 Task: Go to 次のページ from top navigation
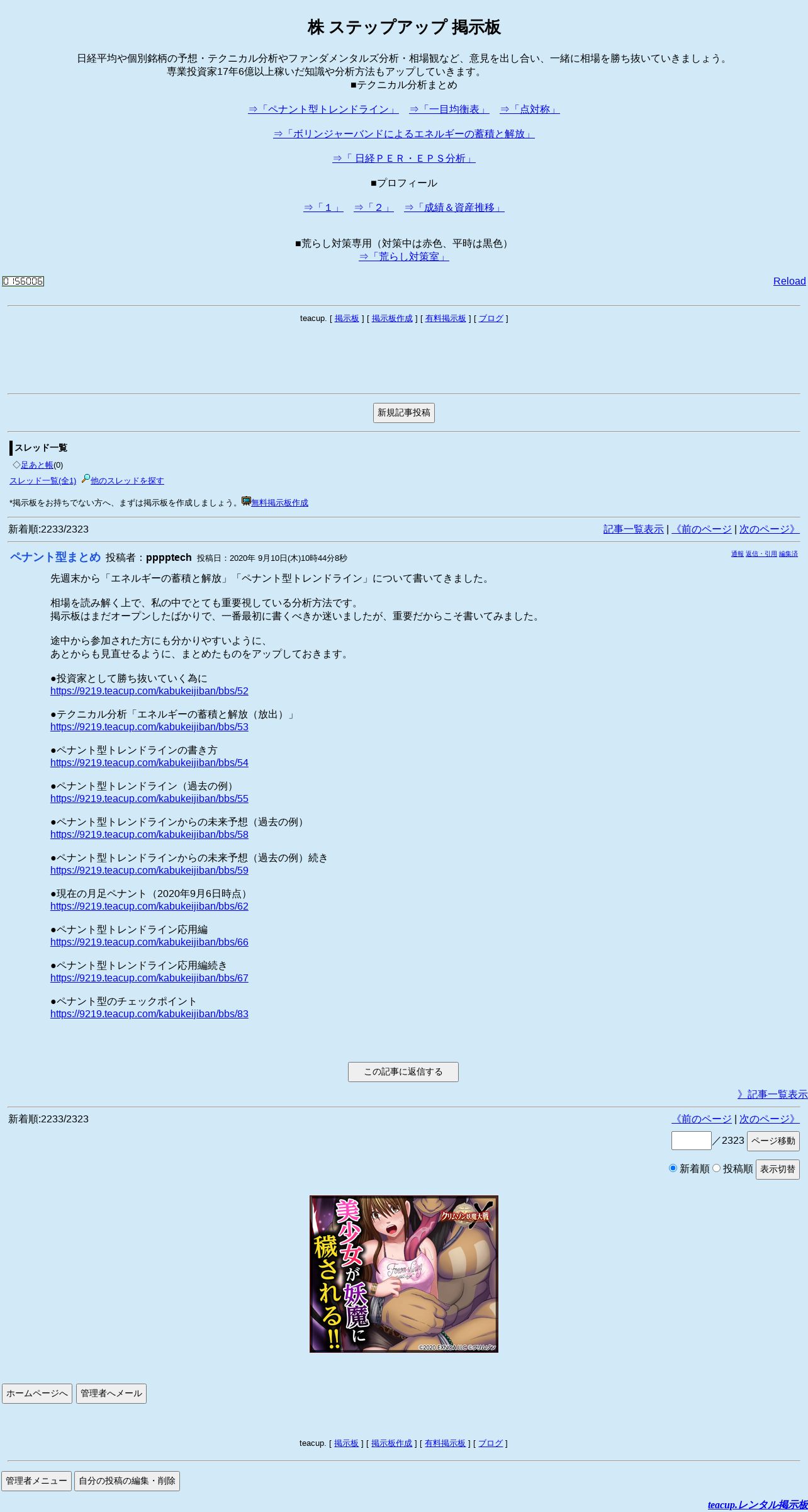pos(770,529)
